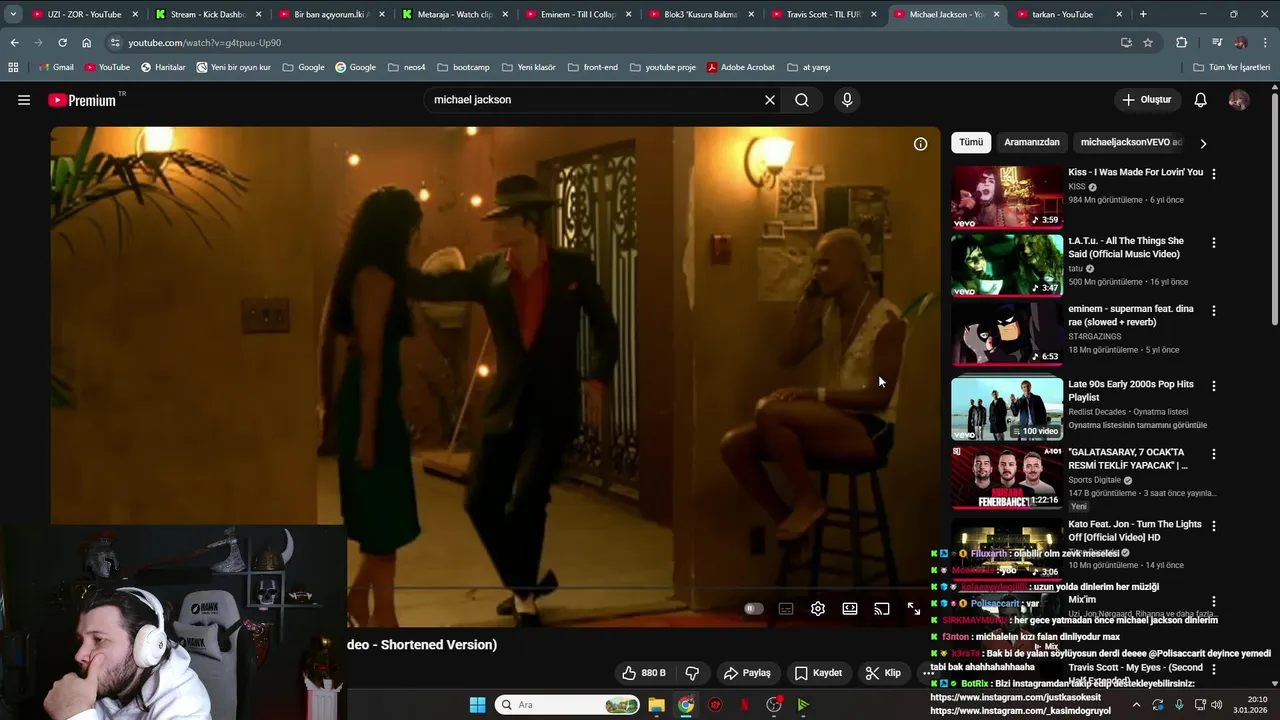
Task: Open player settings gear
Action: click(x=818, y=608)
